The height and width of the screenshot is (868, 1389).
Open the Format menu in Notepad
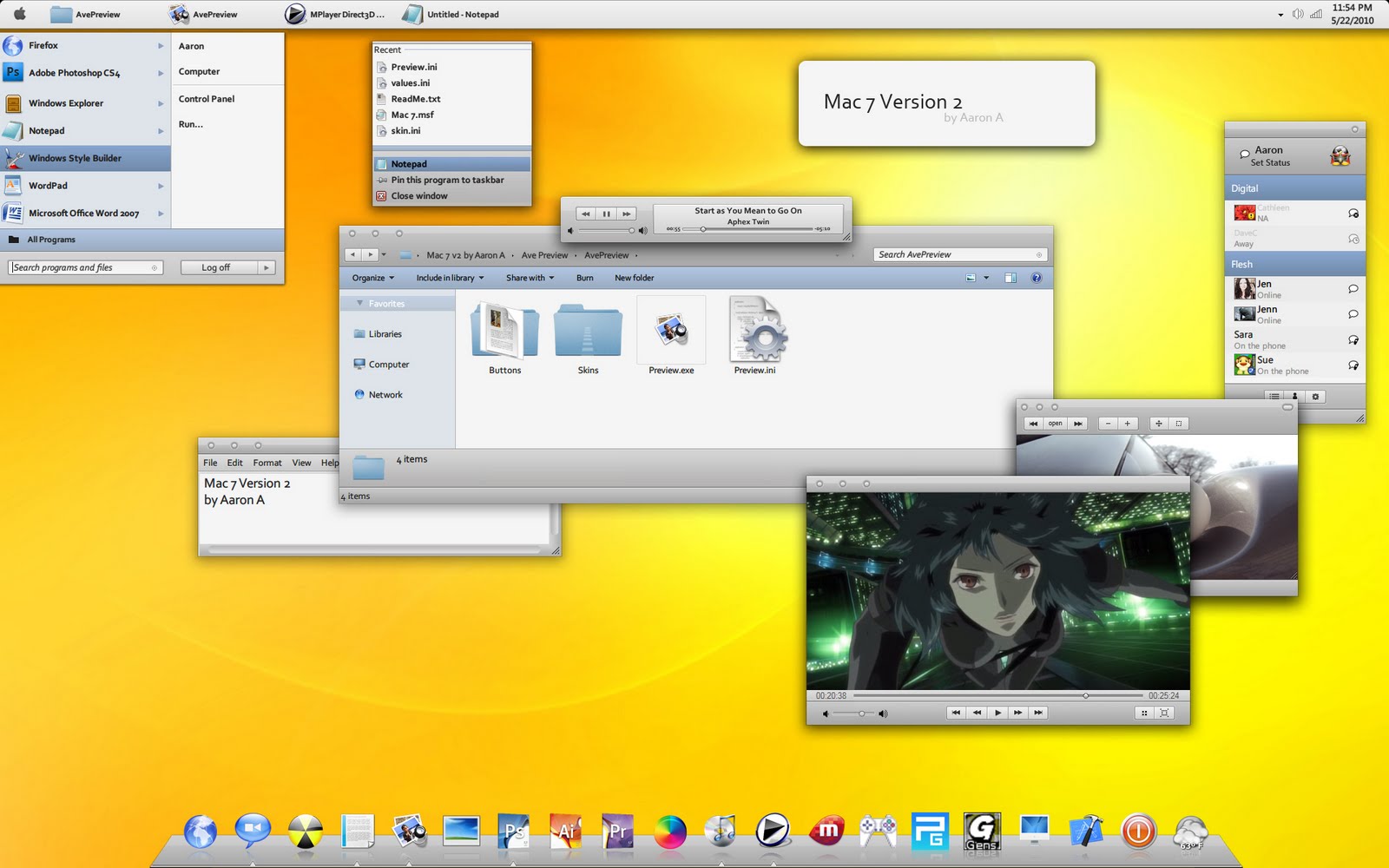(267, 463)
